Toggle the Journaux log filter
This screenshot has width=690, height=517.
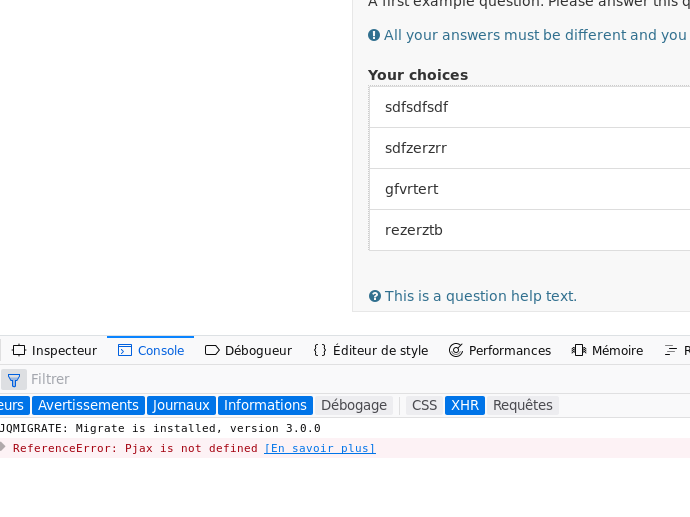(181, 405)
